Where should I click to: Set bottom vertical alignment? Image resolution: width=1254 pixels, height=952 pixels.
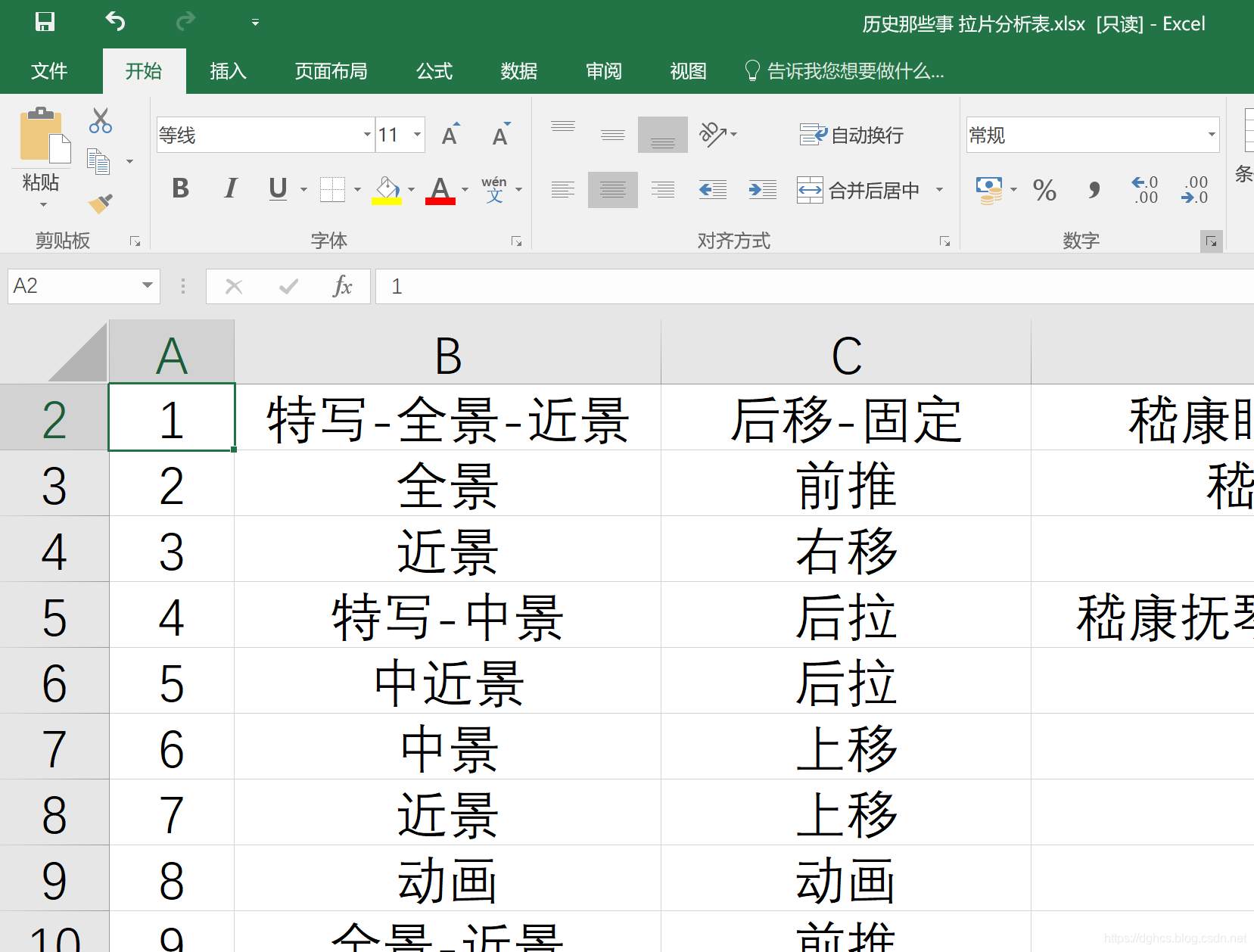pyautogui.click(x=663, y=135)
